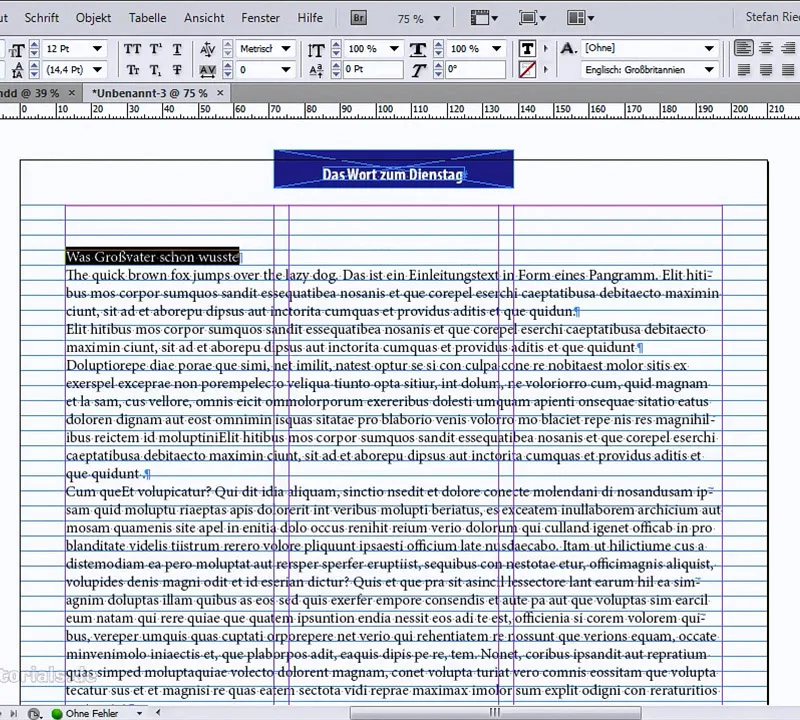
Task: Open the 12 Pt font size dropdown
Action: click(97, 49)
